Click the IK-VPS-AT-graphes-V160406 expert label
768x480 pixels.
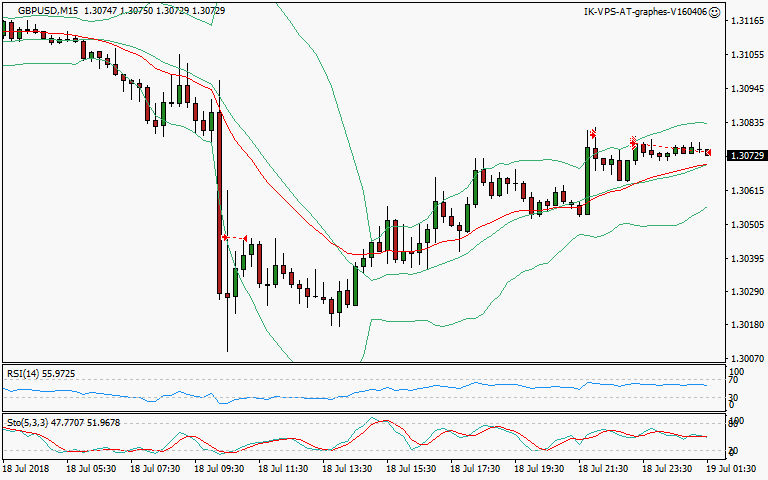tap(646, 12)
